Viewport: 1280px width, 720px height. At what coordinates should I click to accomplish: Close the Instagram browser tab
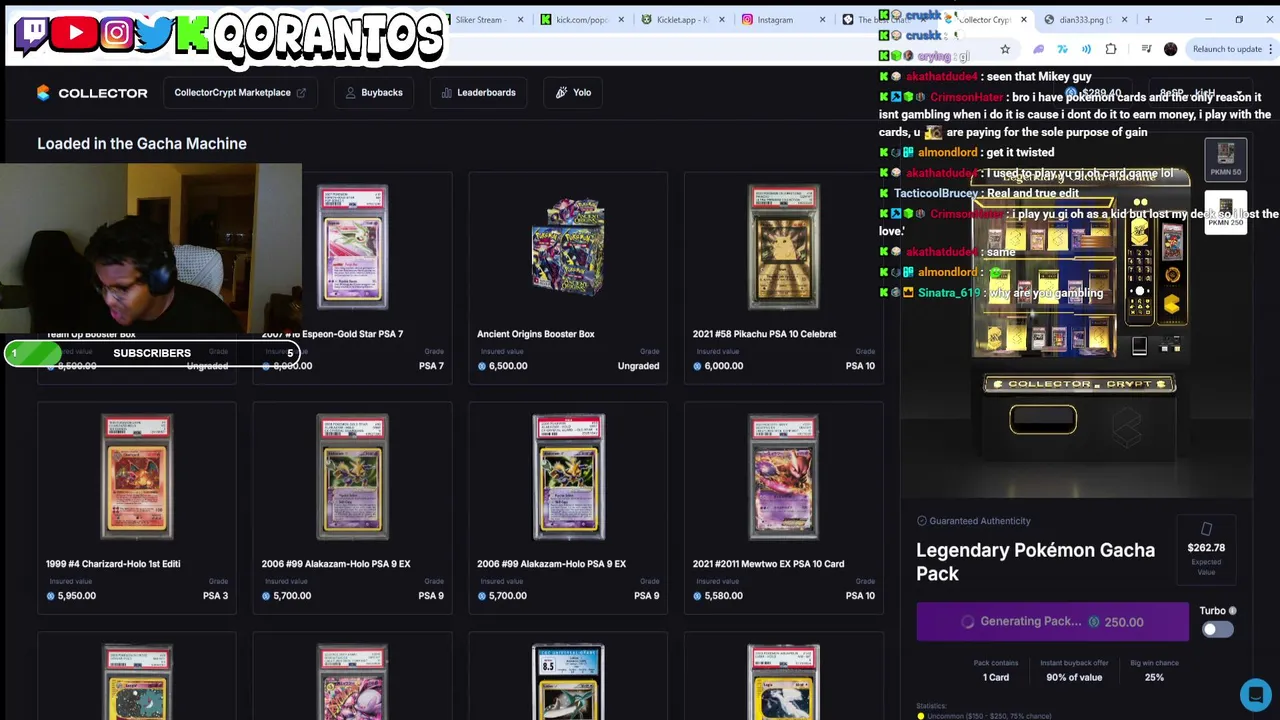point(822,19)
